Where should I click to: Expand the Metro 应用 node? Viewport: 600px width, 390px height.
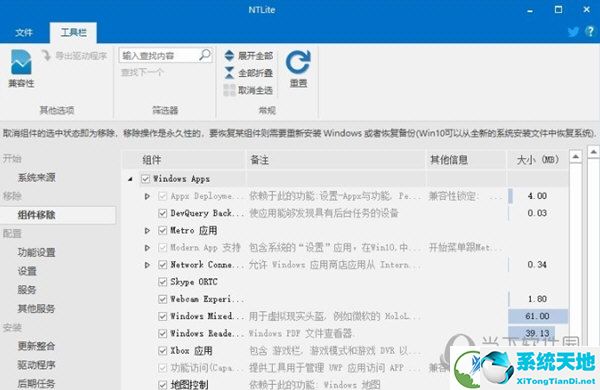[x=147, y=230]
